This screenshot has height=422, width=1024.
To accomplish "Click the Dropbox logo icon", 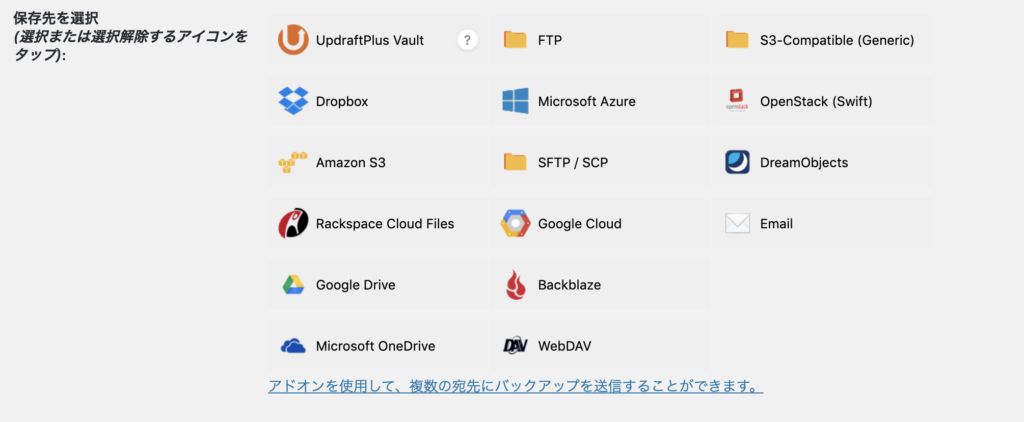I will tap(293, 101).
